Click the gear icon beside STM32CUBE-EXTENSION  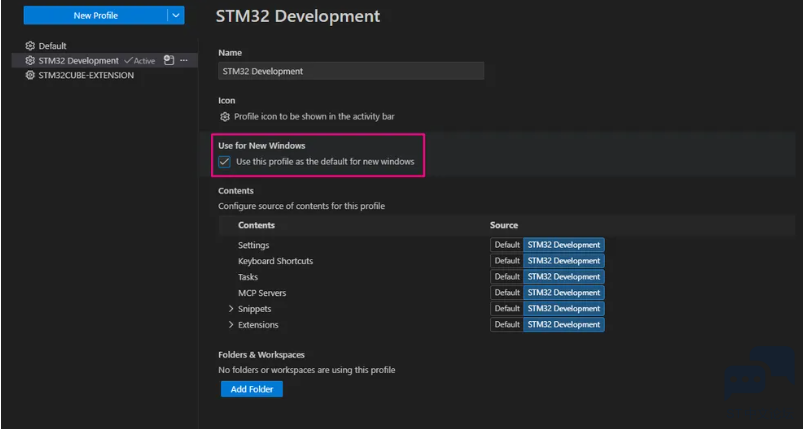[x=30, y=75]
